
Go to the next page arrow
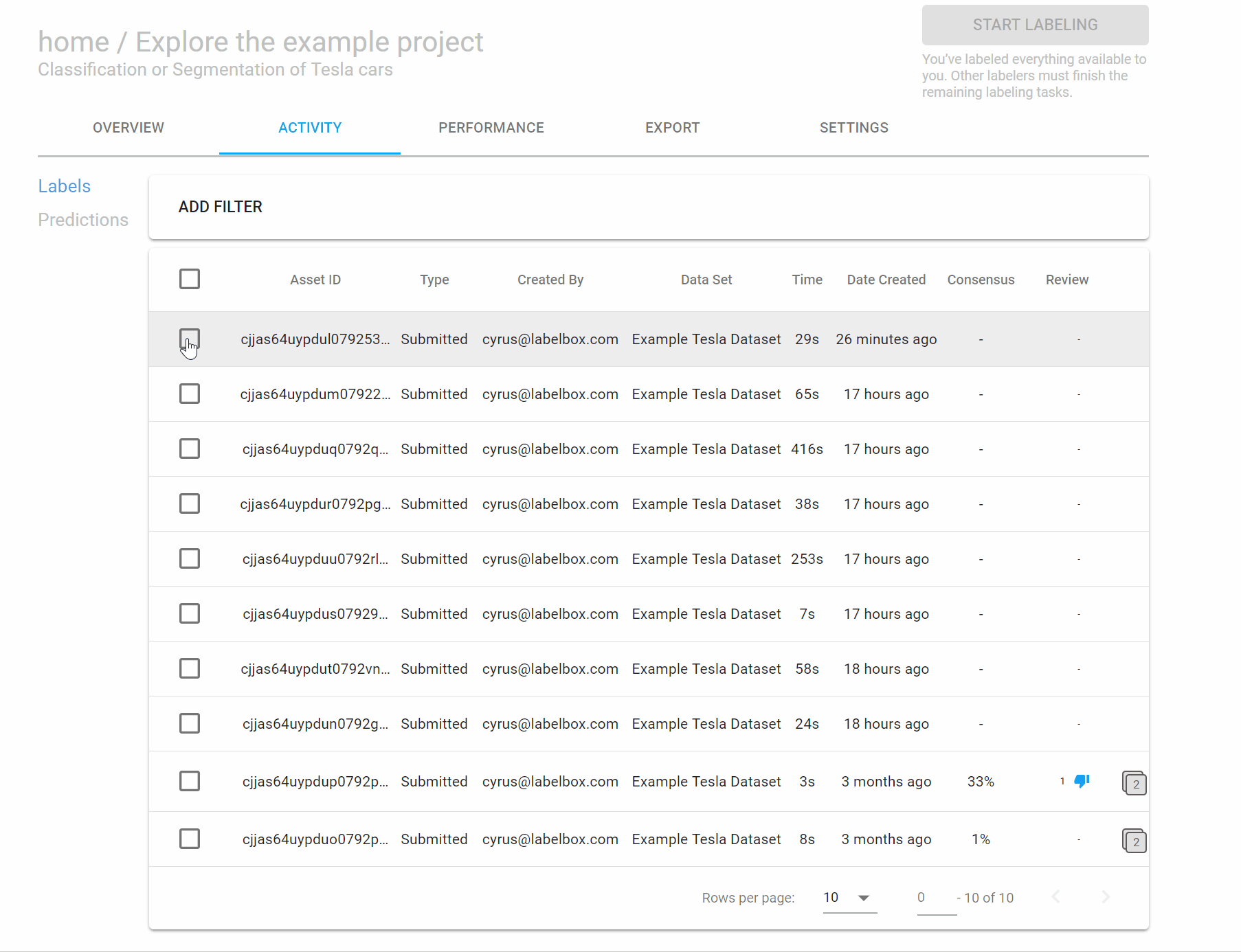(1106, 896)
